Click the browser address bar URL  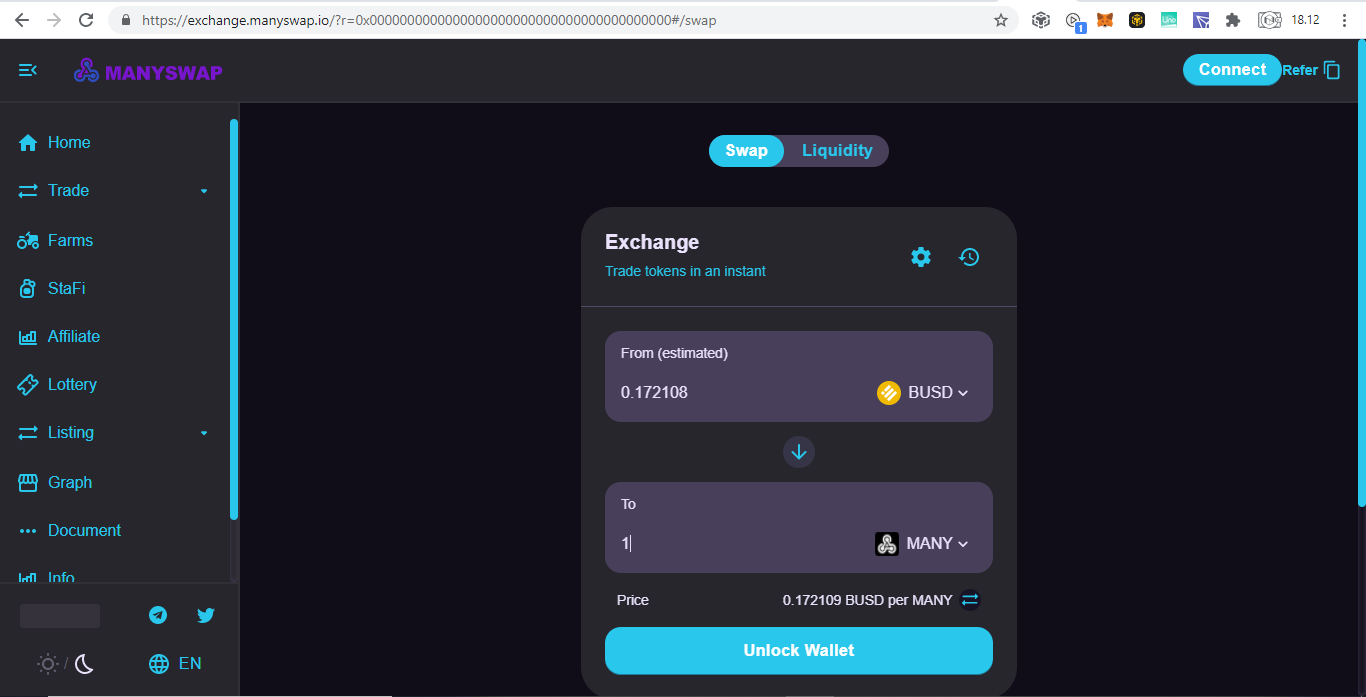(x=429, y=20)
